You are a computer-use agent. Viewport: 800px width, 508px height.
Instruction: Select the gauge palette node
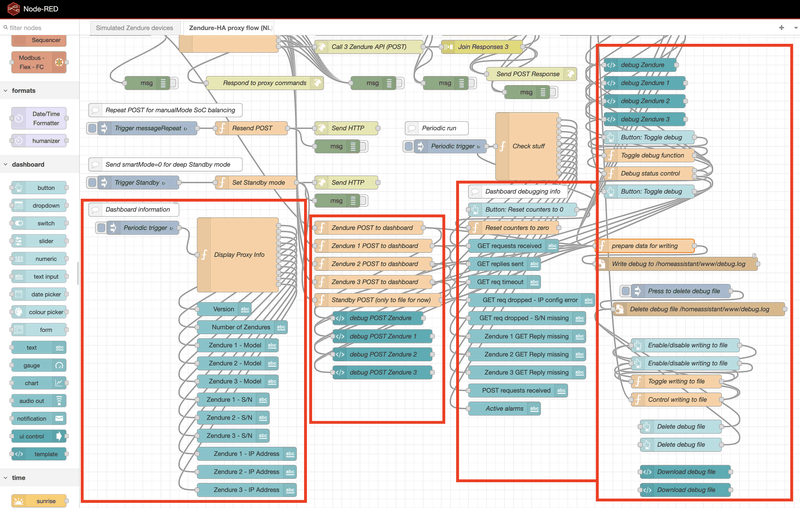(39, 366)
